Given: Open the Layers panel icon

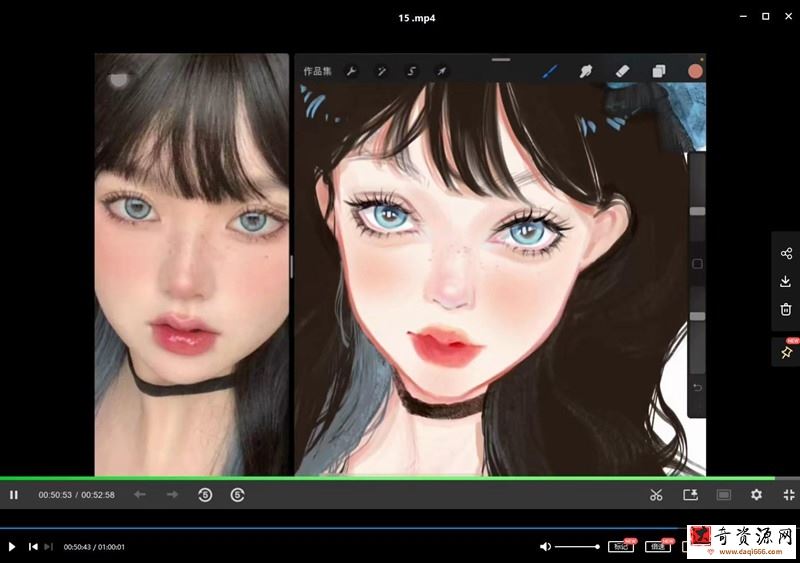Looking at the screenshot, I should click(x=659, y=71).
